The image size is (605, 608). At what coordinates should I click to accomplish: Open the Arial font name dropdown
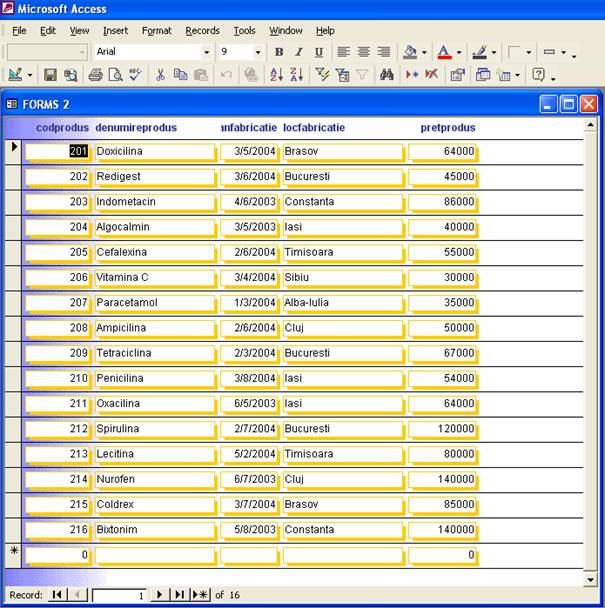[207, 52]
